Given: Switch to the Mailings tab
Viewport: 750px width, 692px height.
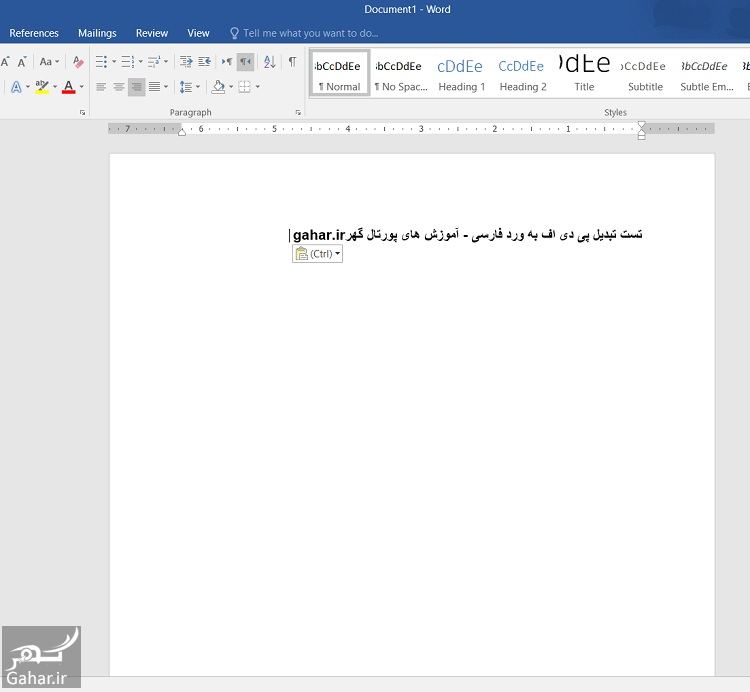Looking at the screenshot, I should coord(97,33).
